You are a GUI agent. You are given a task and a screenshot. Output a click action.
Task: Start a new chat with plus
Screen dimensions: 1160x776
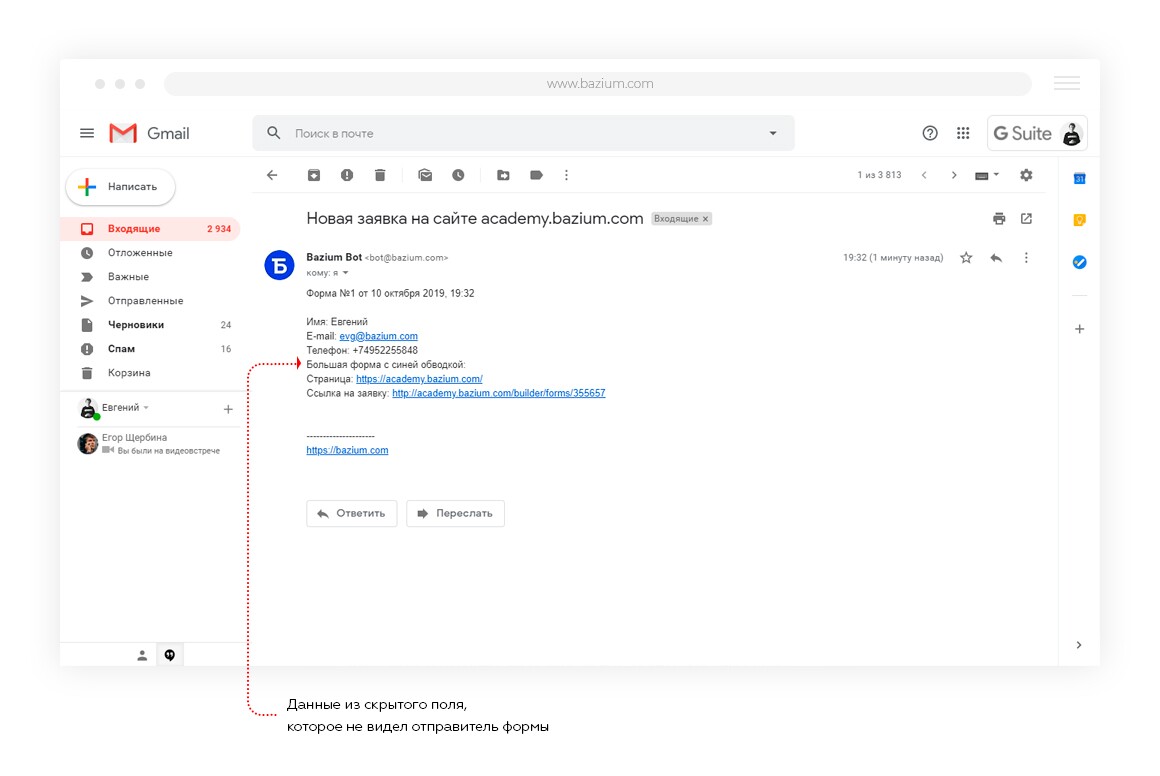[228, 409]
